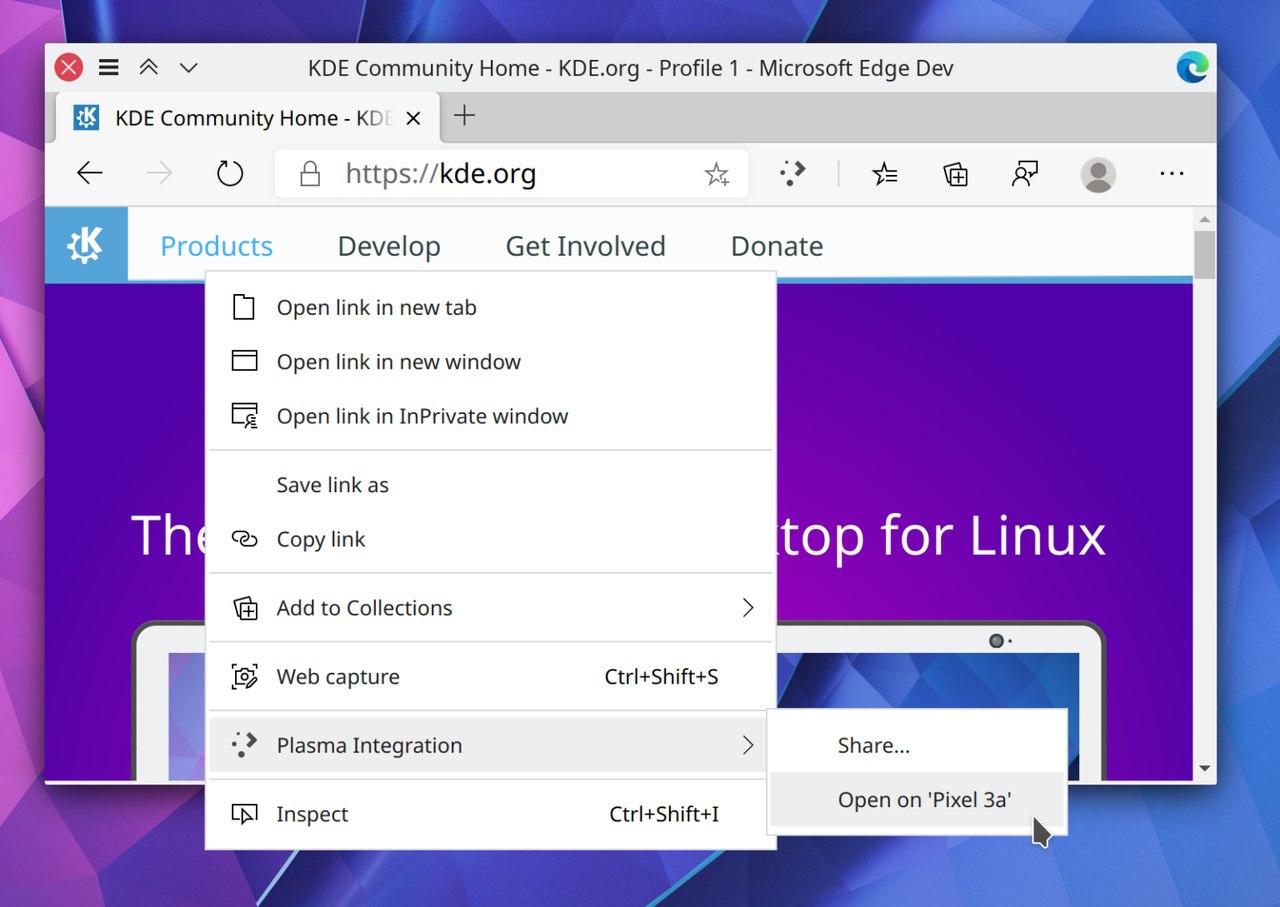Select Copy link from context menu
Screen dimensions: 1280x907
point(491,539)
